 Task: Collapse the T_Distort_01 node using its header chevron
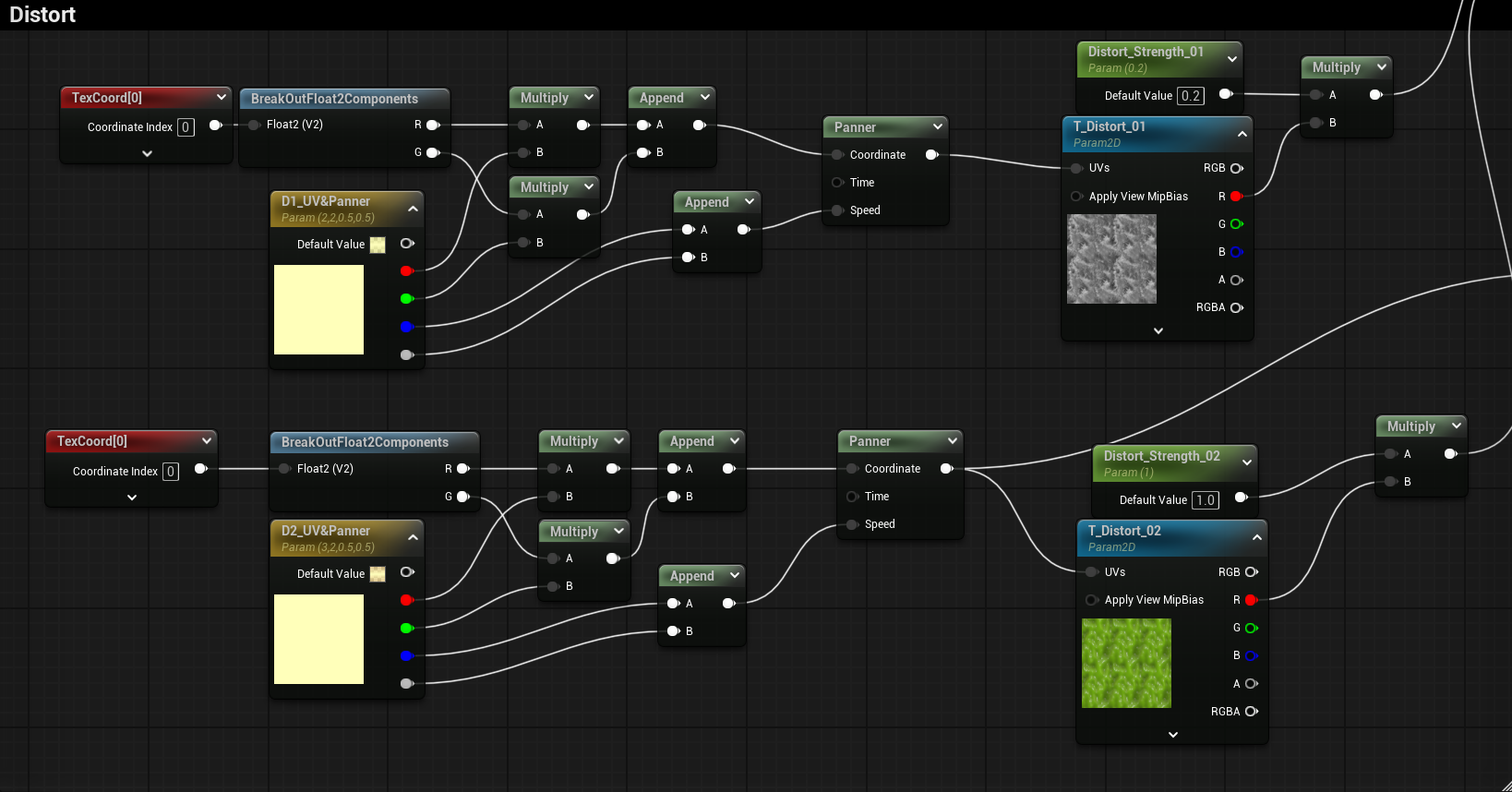point(1242,134)
